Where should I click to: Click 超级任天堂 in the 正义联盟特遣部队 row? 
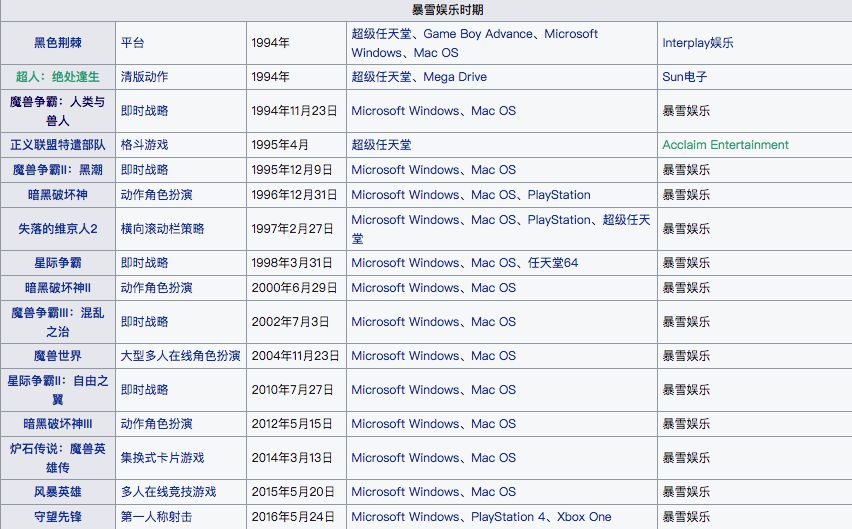coord(381,145)
